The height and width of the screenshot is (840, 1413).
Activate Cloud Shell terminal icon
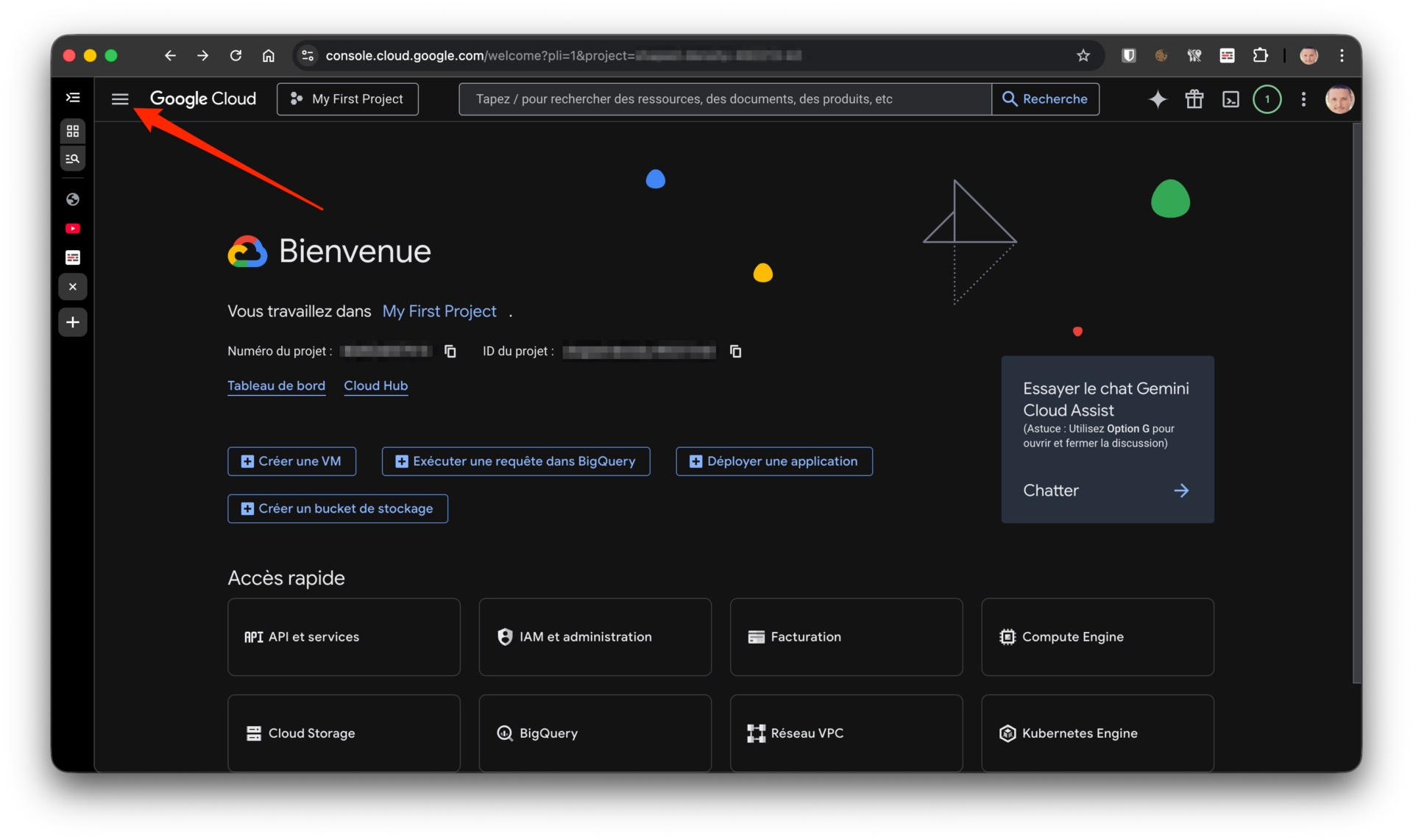point(1230,99)
